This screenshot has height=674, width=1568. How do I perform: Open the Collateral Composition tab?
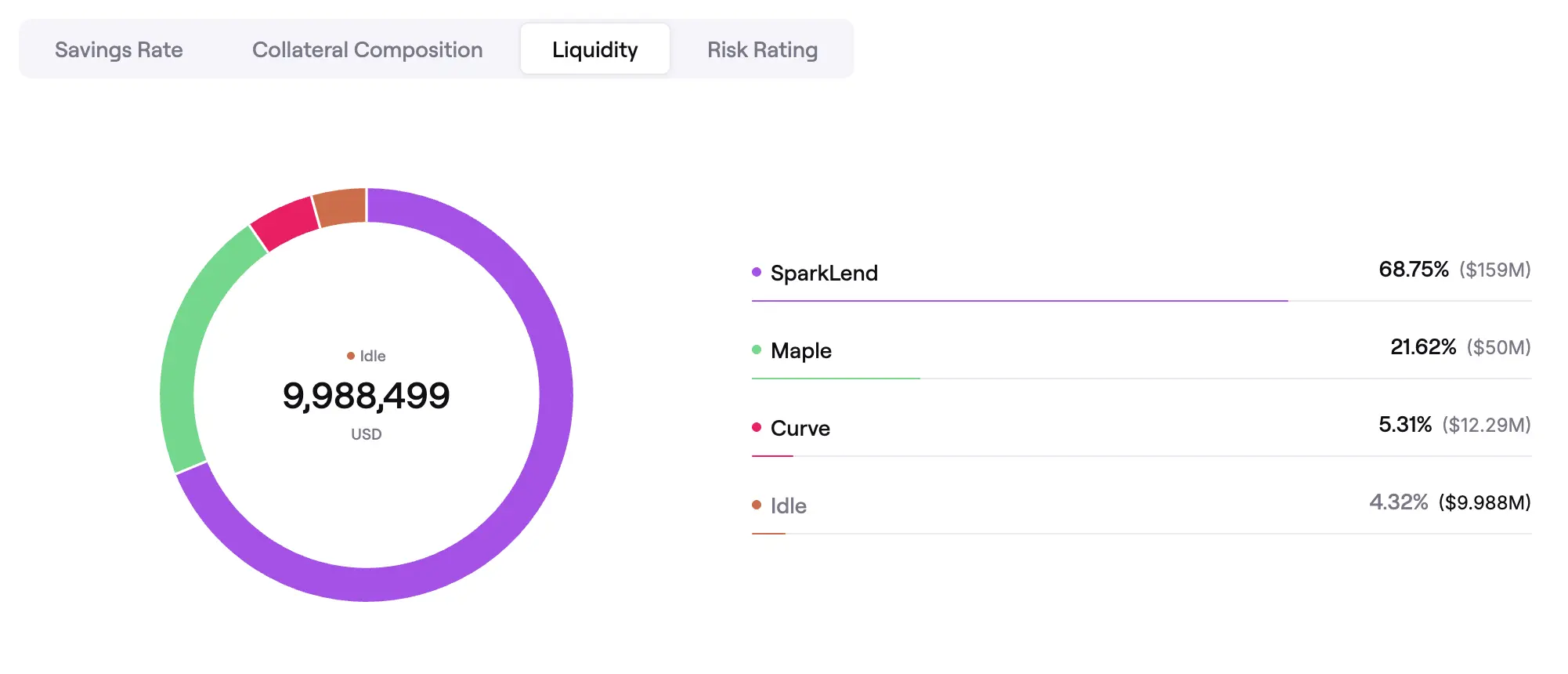[367, 49]
